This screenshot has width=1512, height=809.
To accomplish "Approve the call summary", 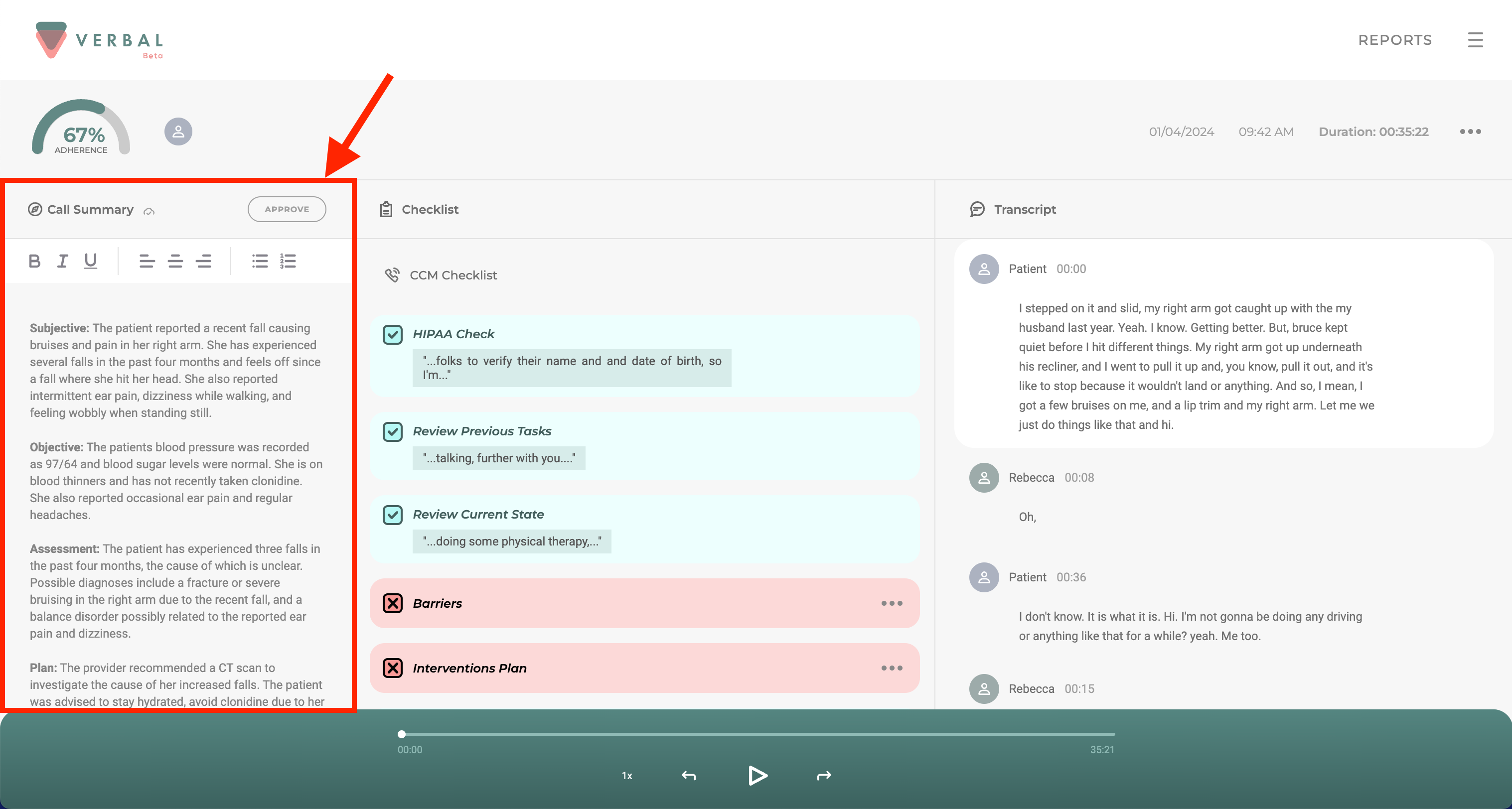I will tap(287, 209).
